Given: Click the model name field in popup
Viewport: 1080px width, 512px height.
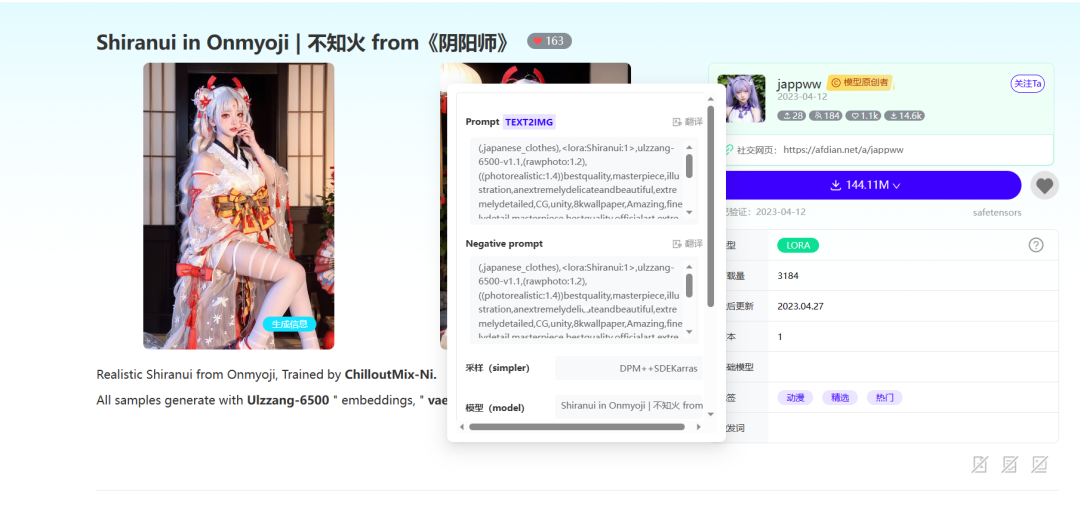Looking at the screenshot, I should tap(629, 406).
